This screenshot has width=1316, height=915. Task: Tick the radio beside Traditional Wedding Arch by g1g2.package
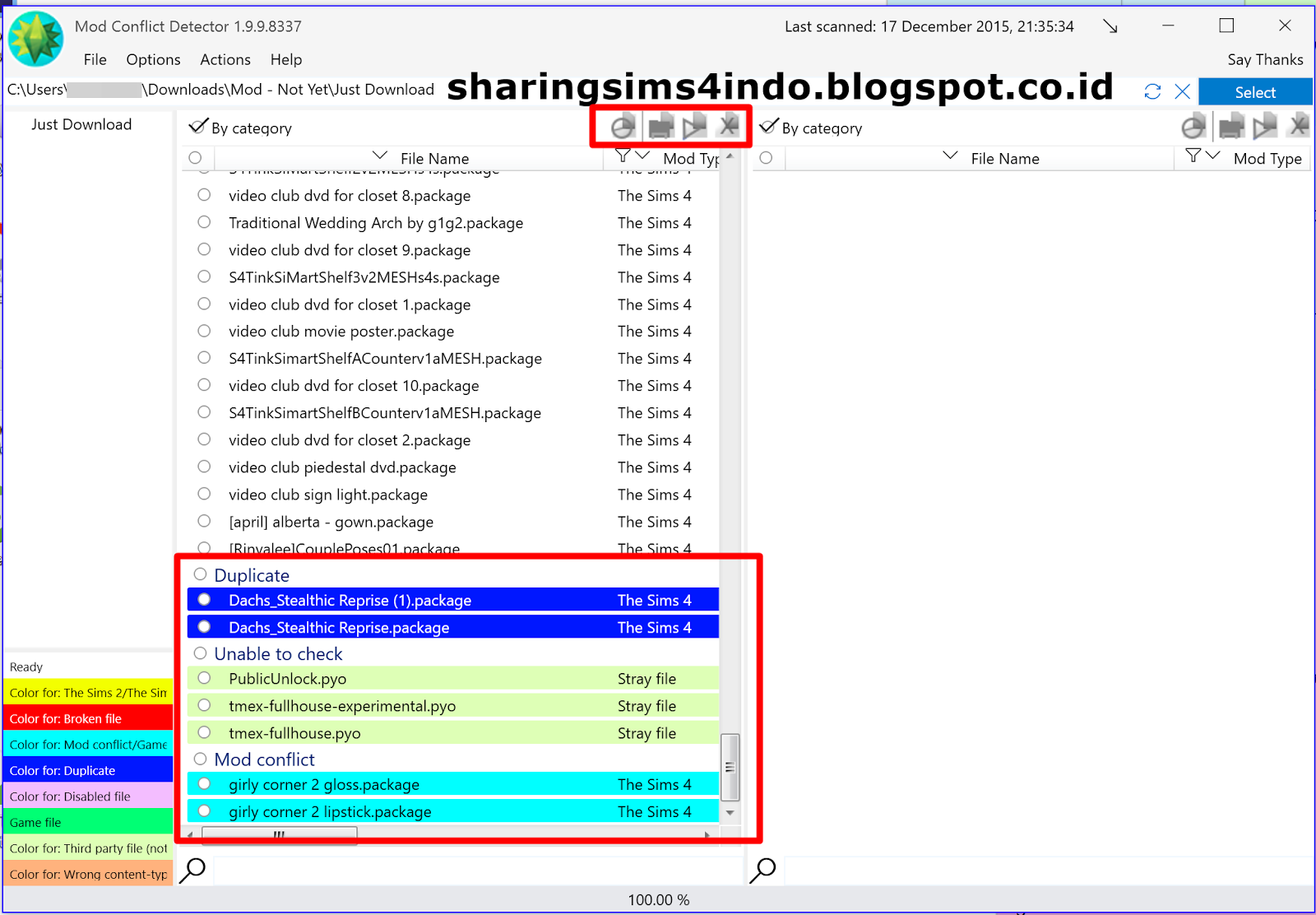204,222
